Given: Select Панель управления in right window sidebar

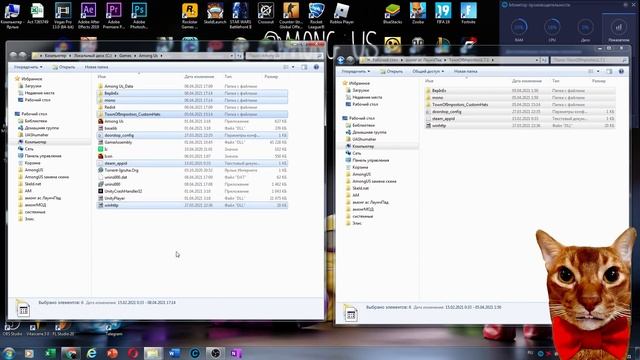Looking at the screenshot, I should click(x=370, y=160).
